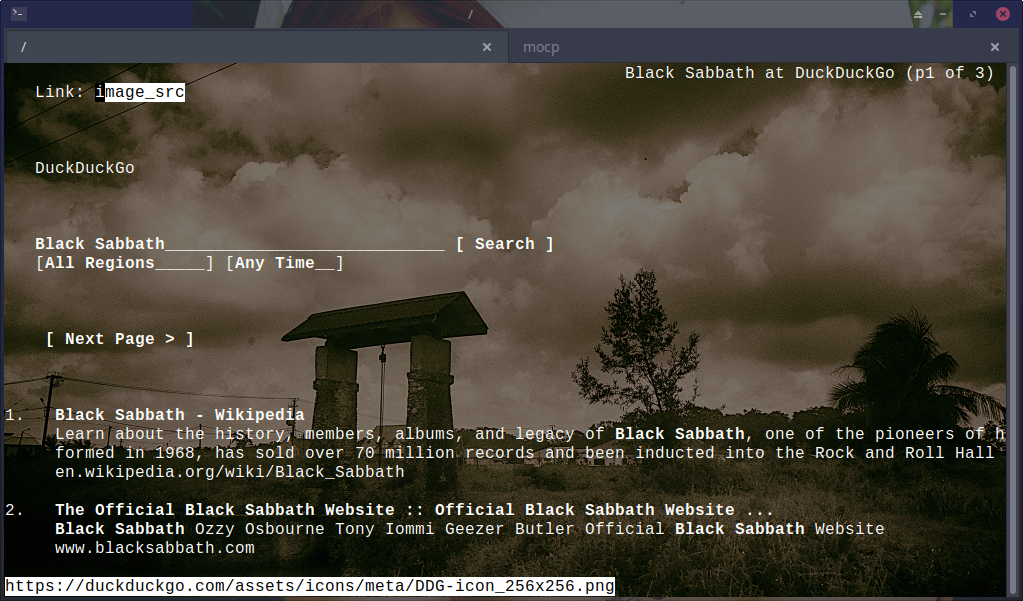The height and width of the screenshot is (601, 1023).
Task: Maximize the terminal window
Action: click(x=973, y=14)
